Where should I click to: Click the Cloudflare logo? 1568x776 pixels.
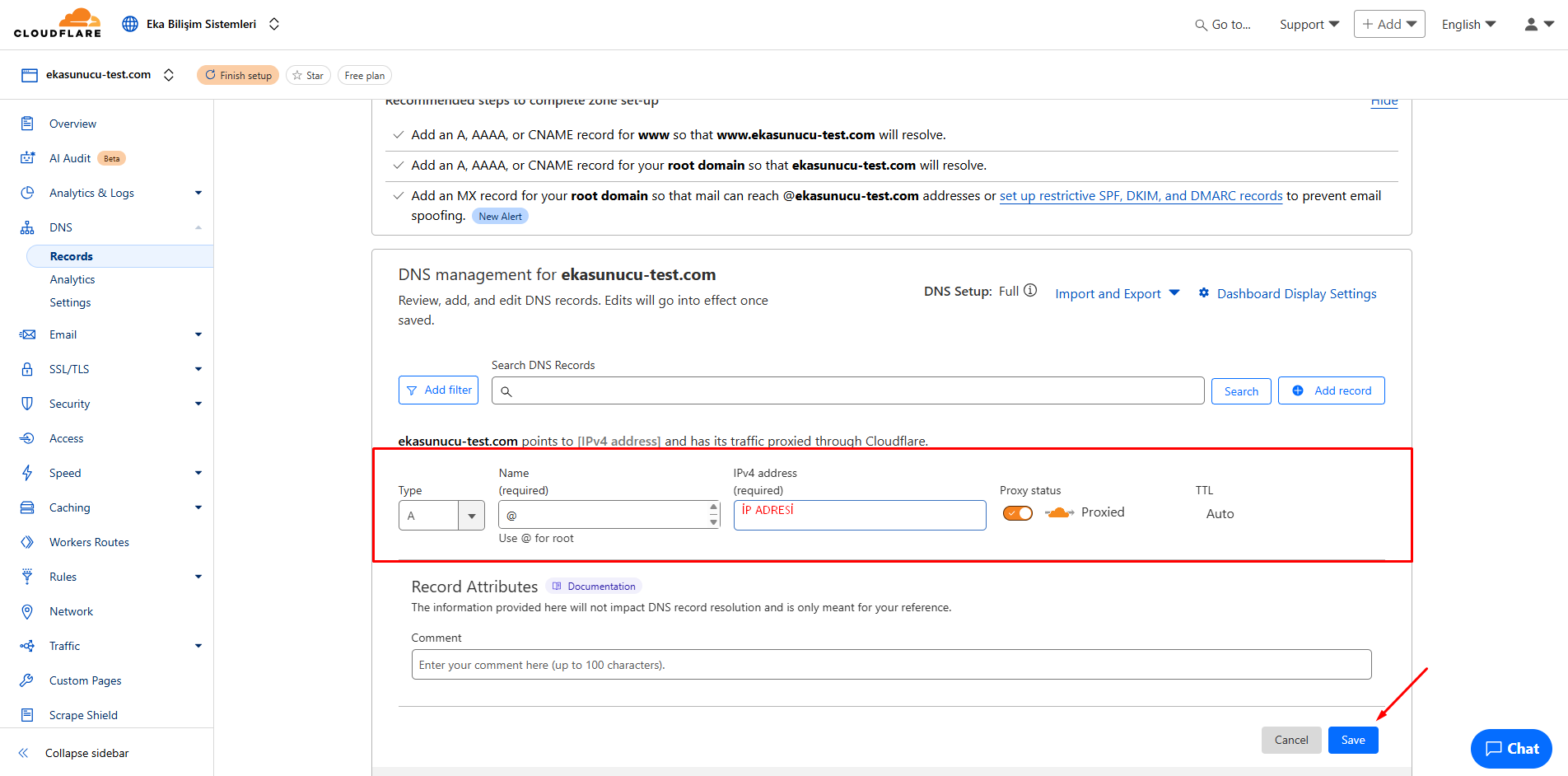[x=58, y=23]
